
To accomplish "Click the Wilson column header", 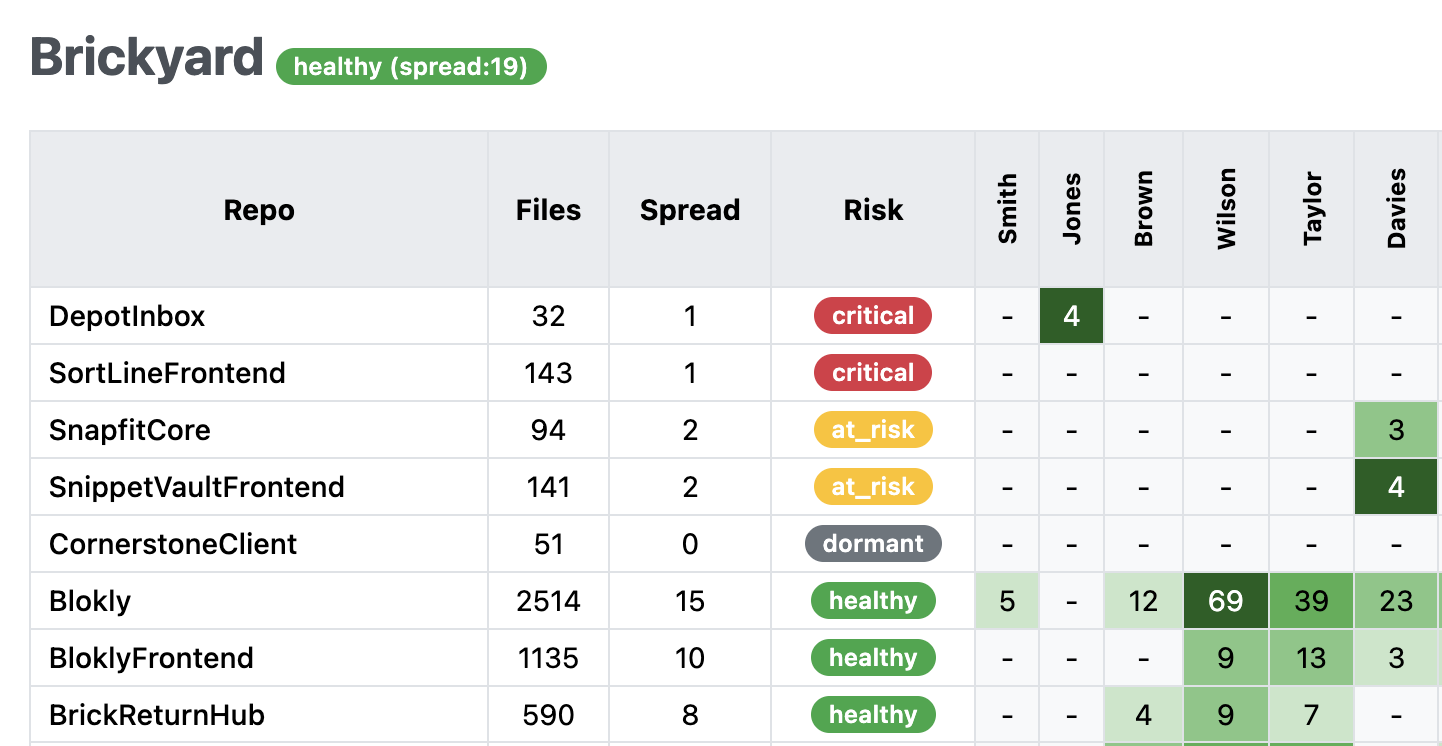I will click(x=1226, y=209).
